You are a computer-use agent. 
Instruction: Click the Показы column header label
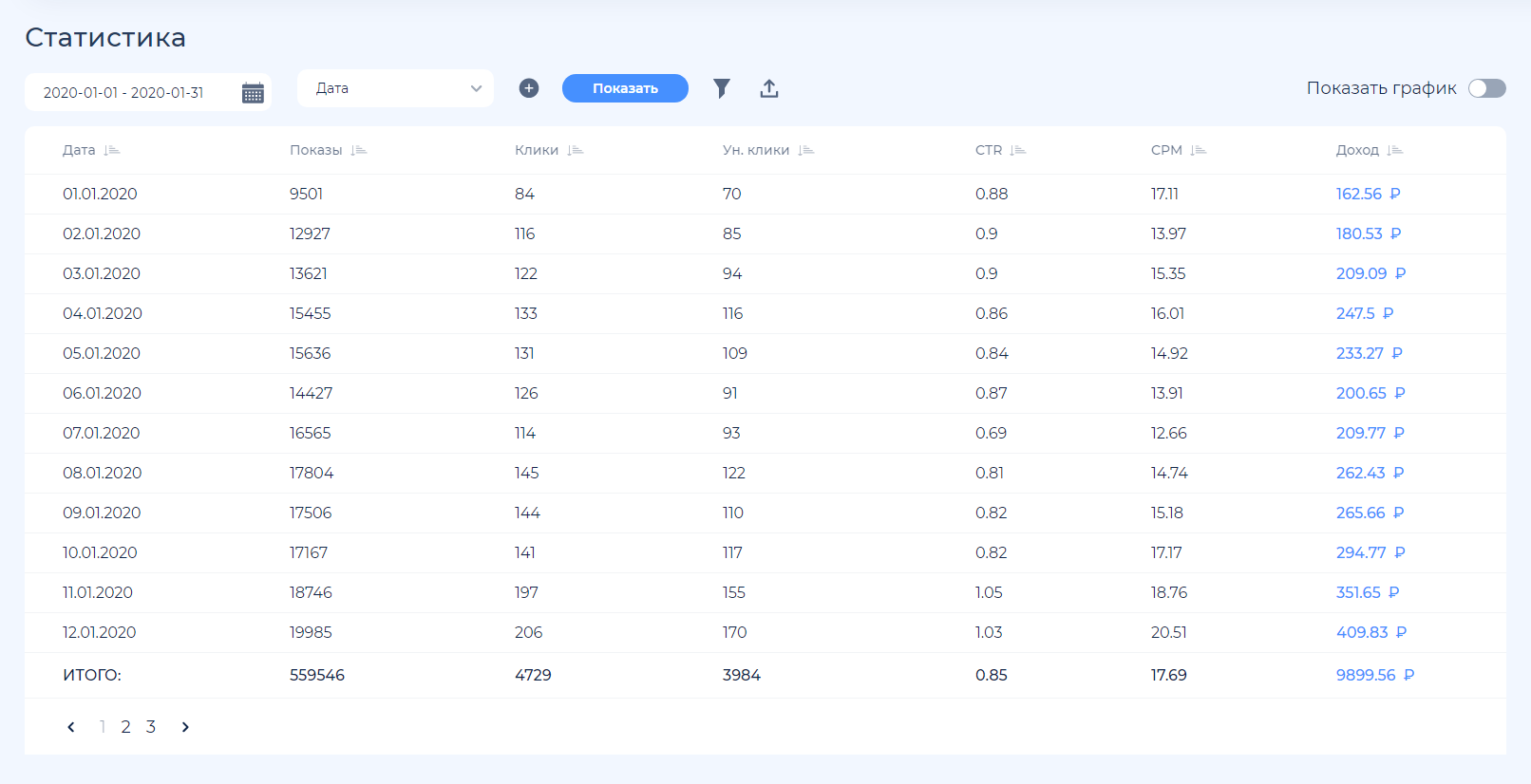coord(316,150)
